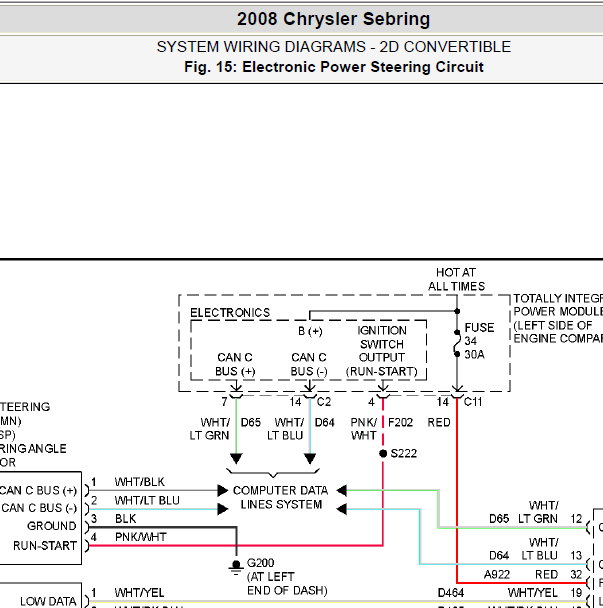Viewport: 603px width, 608px height.
Task: Click "D64" label under the C2 connector
Action: pos(325,422)
